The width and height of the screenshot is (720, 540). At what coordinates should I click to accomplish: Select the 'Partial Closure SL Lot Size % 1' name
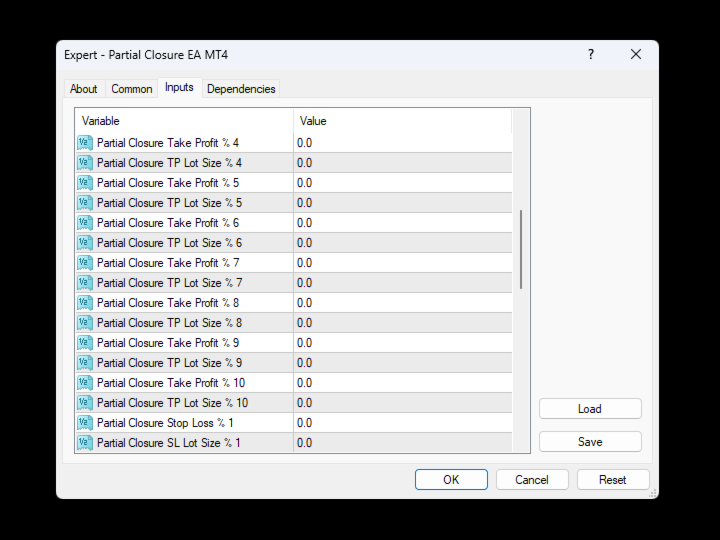point(169,443)
